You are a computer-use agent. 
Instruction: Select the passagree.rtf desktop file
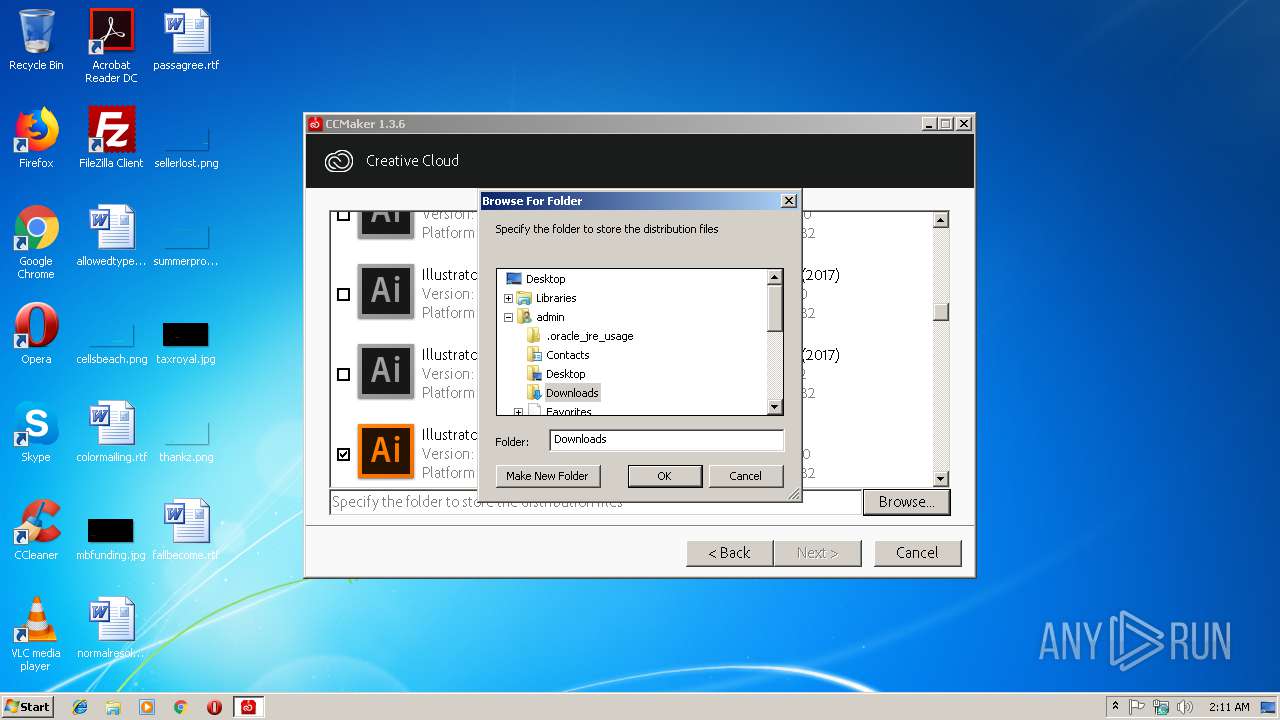pos(186,40)
